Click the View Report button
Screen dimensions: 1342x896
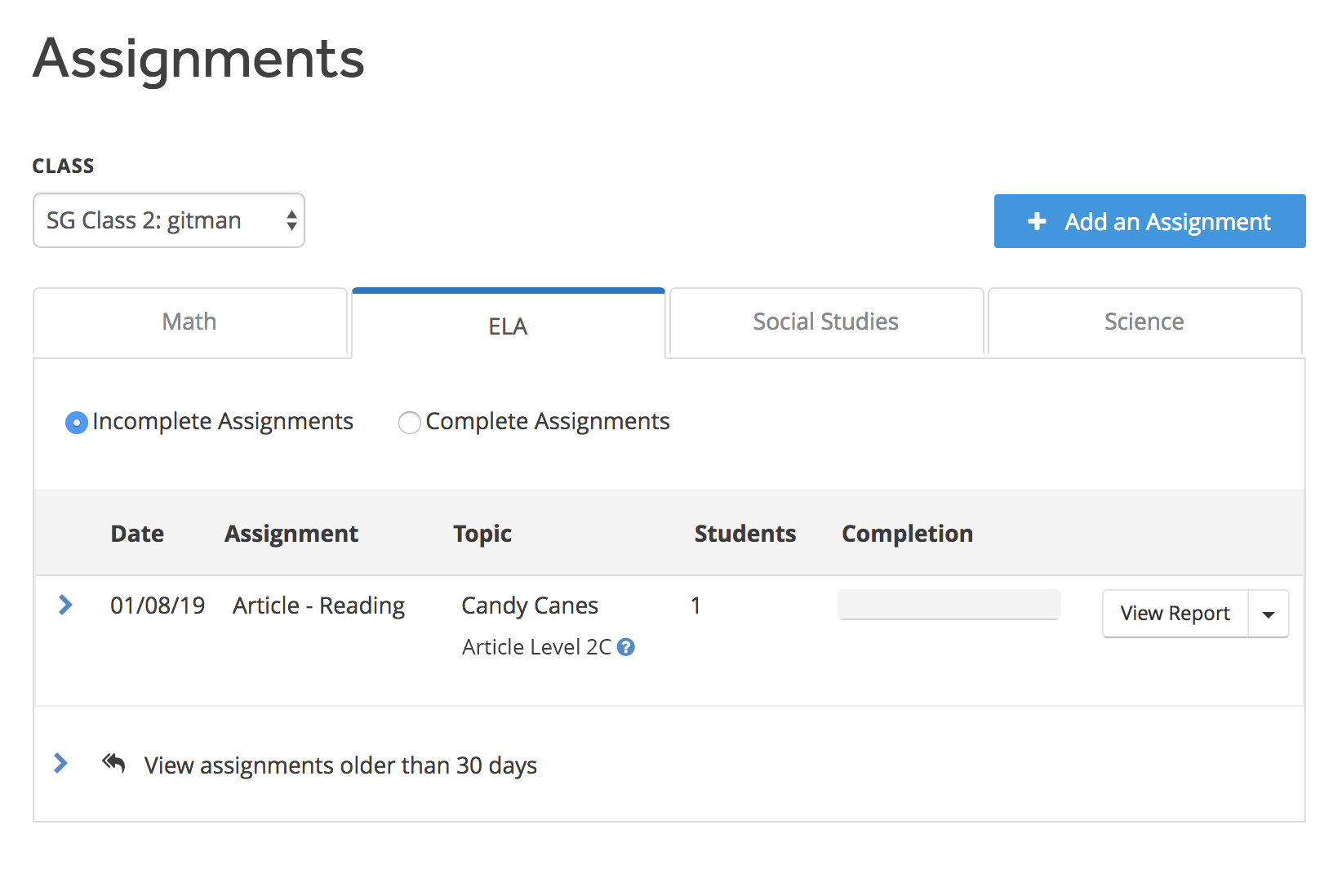tap(1175, 614)
